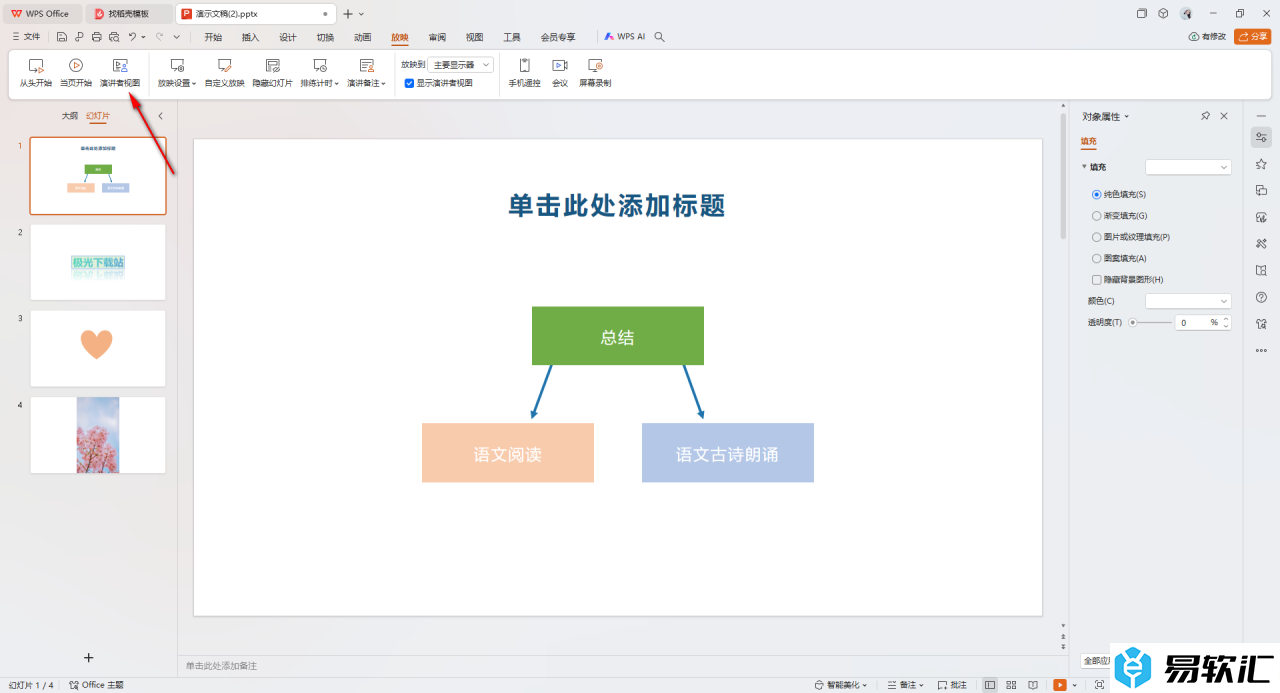The width and height of the screenshot is (1280, 693).
Task: Click the Share (分享) button
Action: [x=1252, y=37]
